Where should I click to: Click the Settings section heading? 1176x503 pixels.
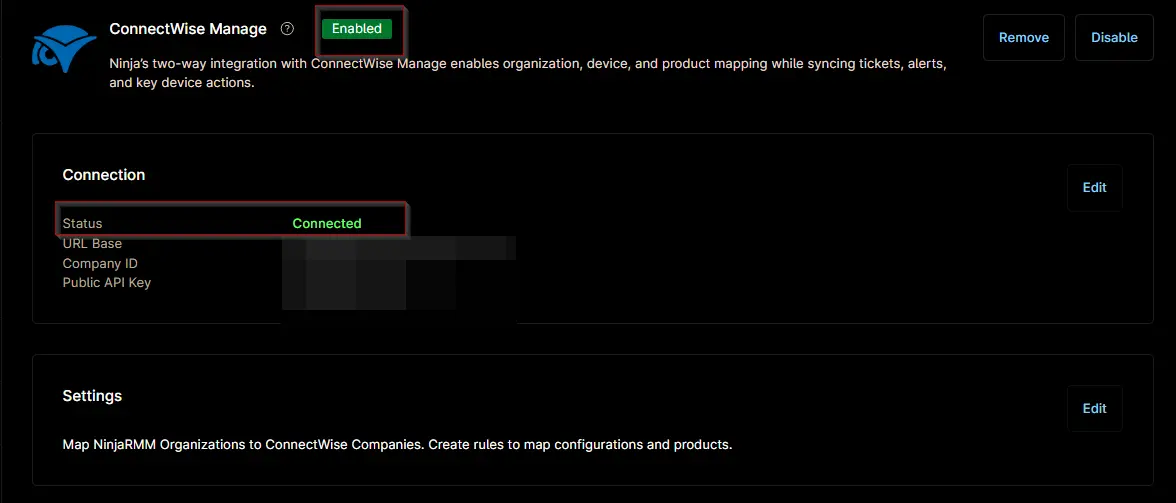coord(92,395)
